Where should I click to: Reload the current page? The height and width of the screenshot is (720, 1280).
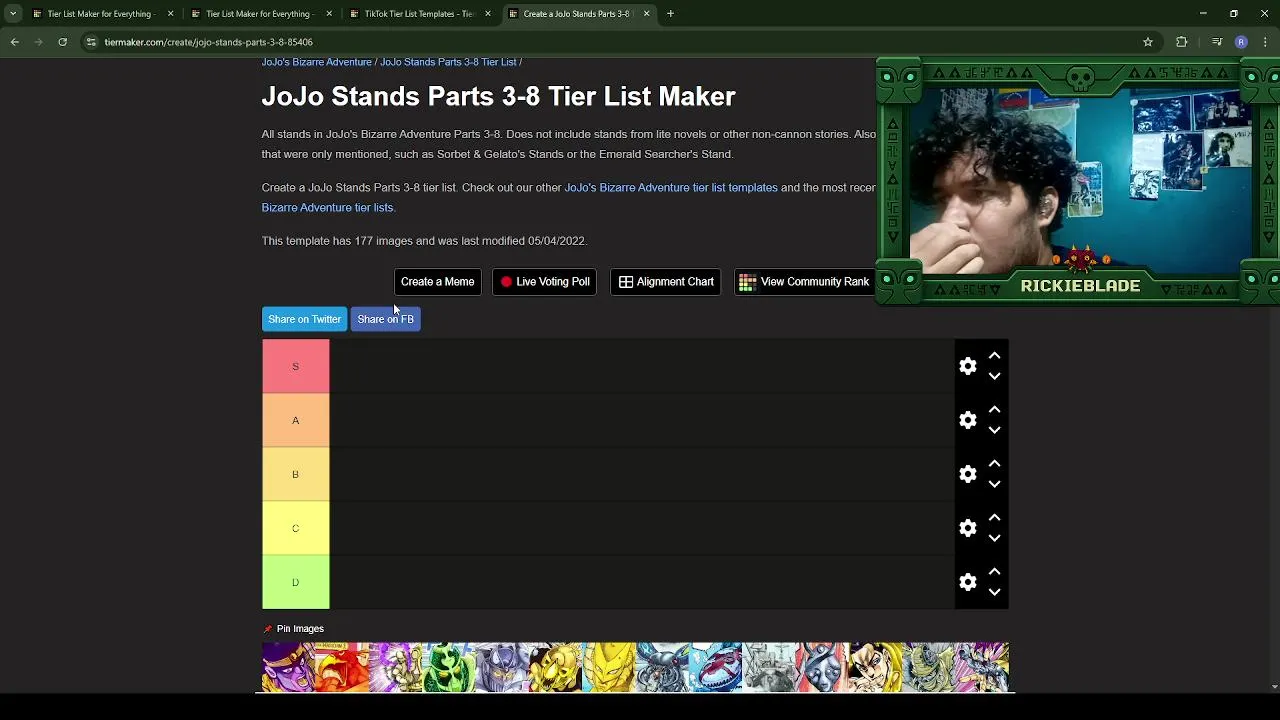62,42
